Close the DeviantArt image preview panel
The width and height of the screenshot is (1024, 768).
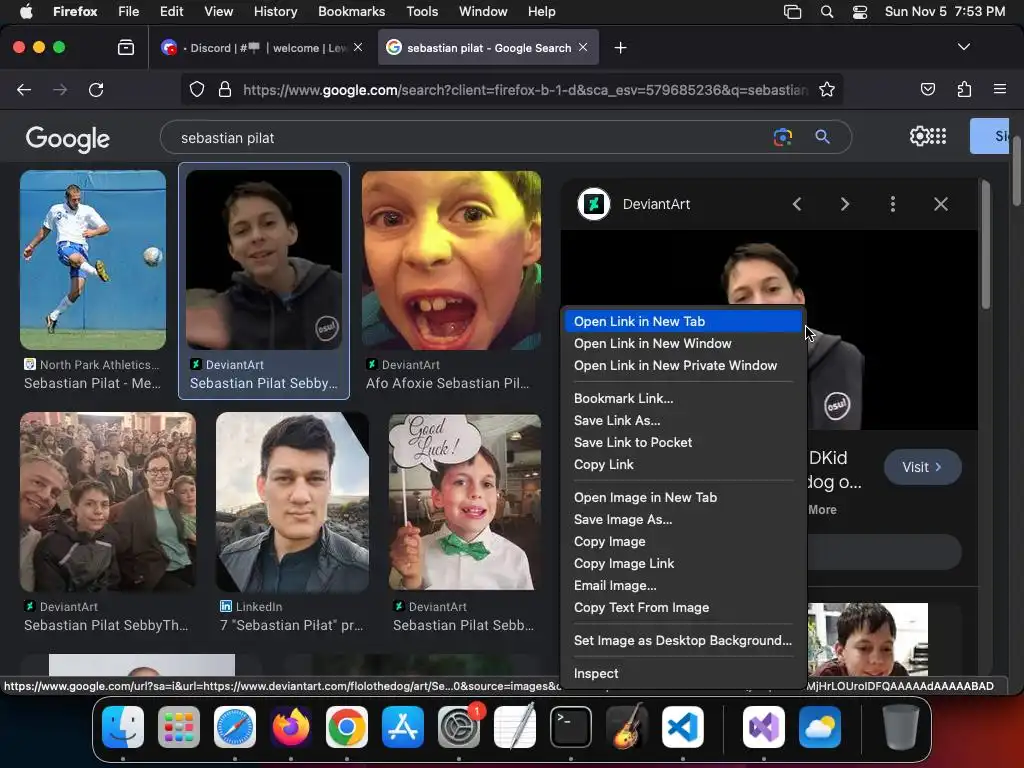point(940,204)
